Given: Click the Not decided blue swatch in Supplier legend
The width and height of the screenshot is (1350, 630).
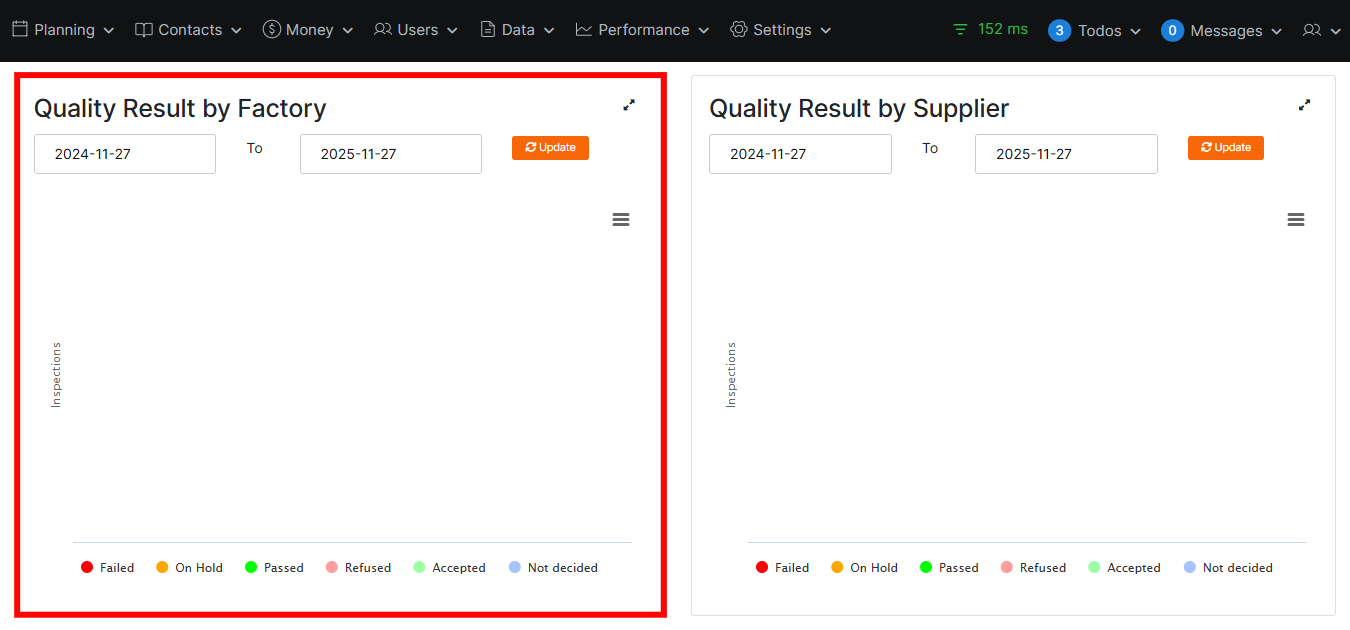Looking at the screenshot, I should (x=1189, y=568).
